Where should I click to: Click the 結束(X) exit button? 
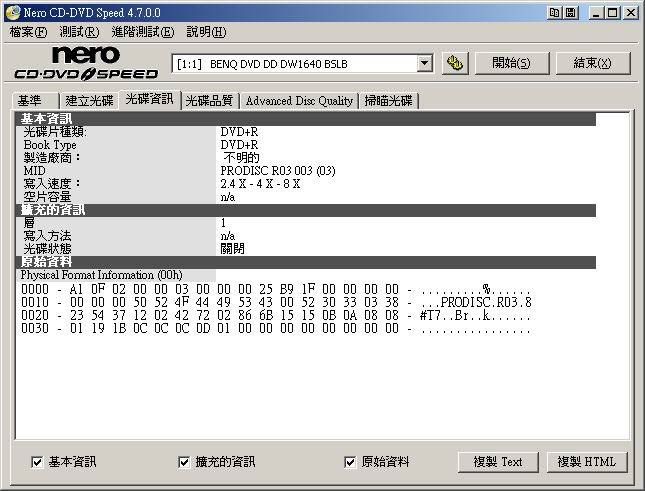pos(593,63)
